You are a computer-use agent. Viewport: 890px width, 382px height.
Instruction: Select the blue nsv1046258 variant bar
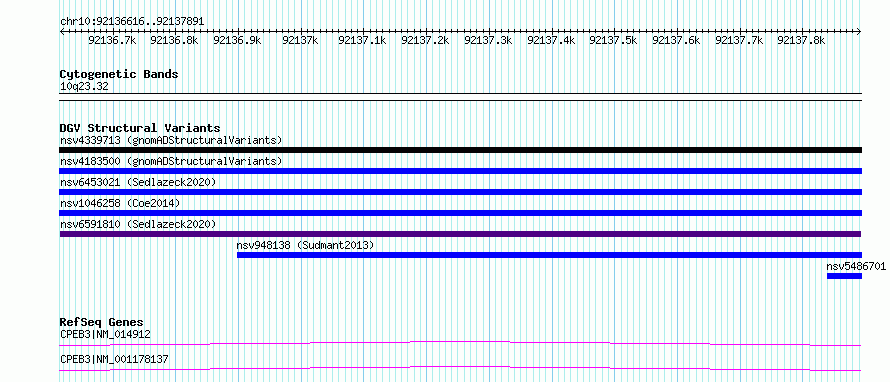click(x=460, y=213)
